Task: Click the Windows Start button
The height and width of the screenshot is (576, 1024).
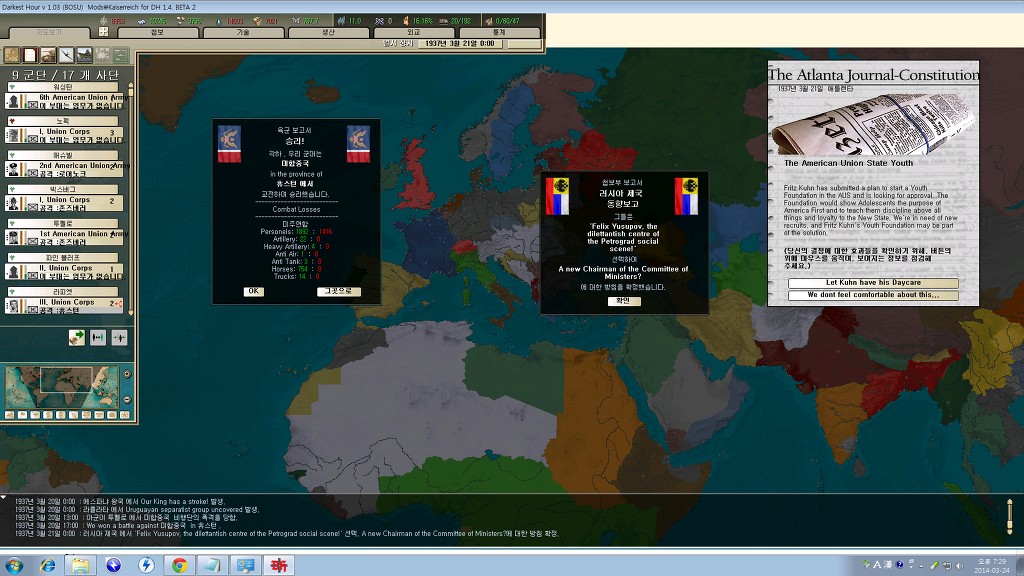Action: [x=14, y=565]
